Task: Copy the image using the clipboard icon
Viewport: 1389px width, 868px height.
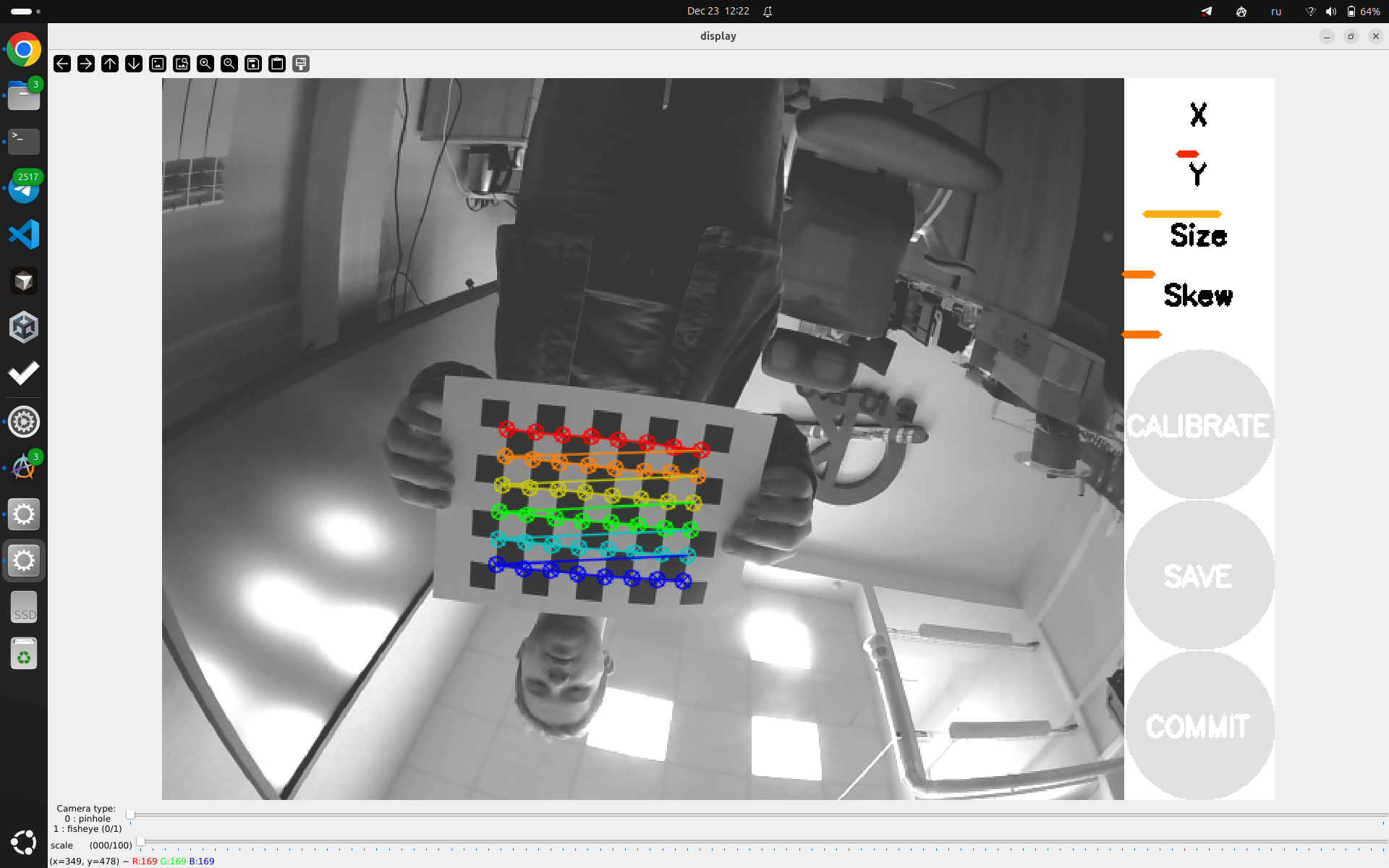Action: click(276, 64)
